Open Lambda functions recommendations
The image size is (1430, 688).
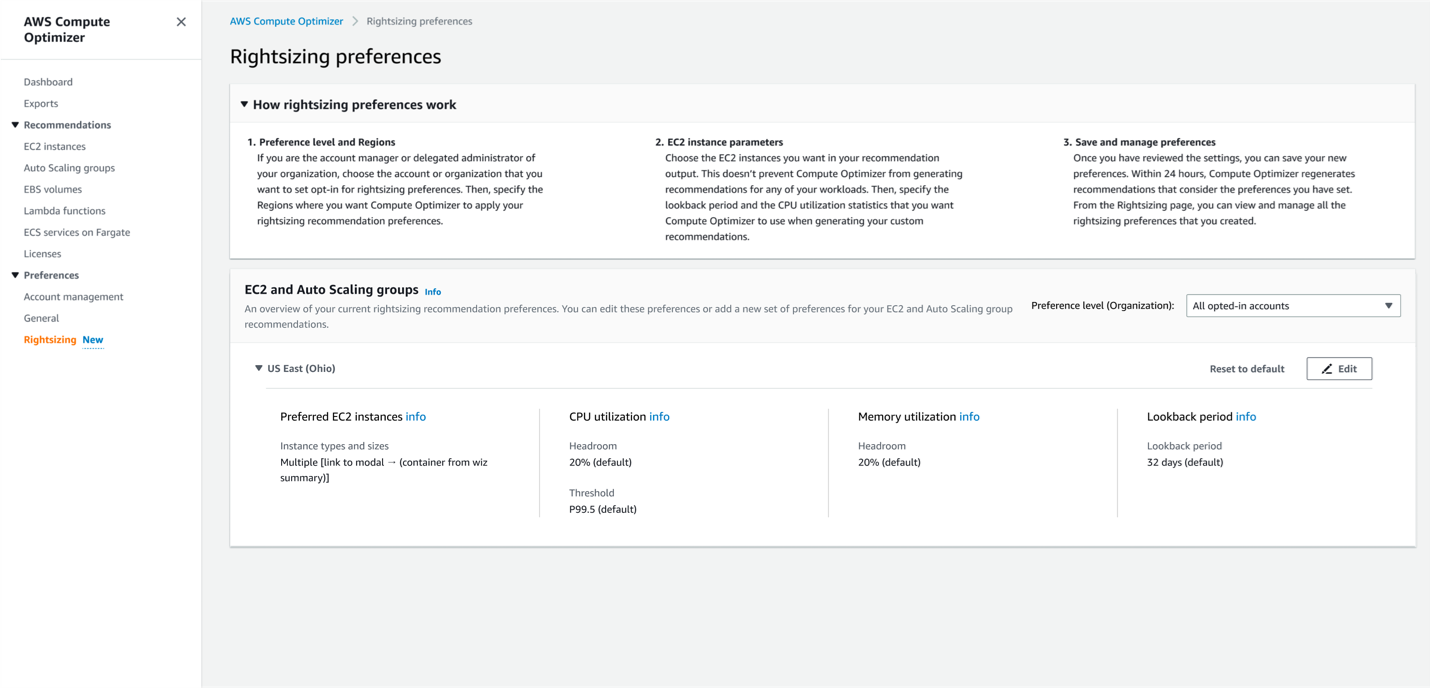[x=65, y=211]
